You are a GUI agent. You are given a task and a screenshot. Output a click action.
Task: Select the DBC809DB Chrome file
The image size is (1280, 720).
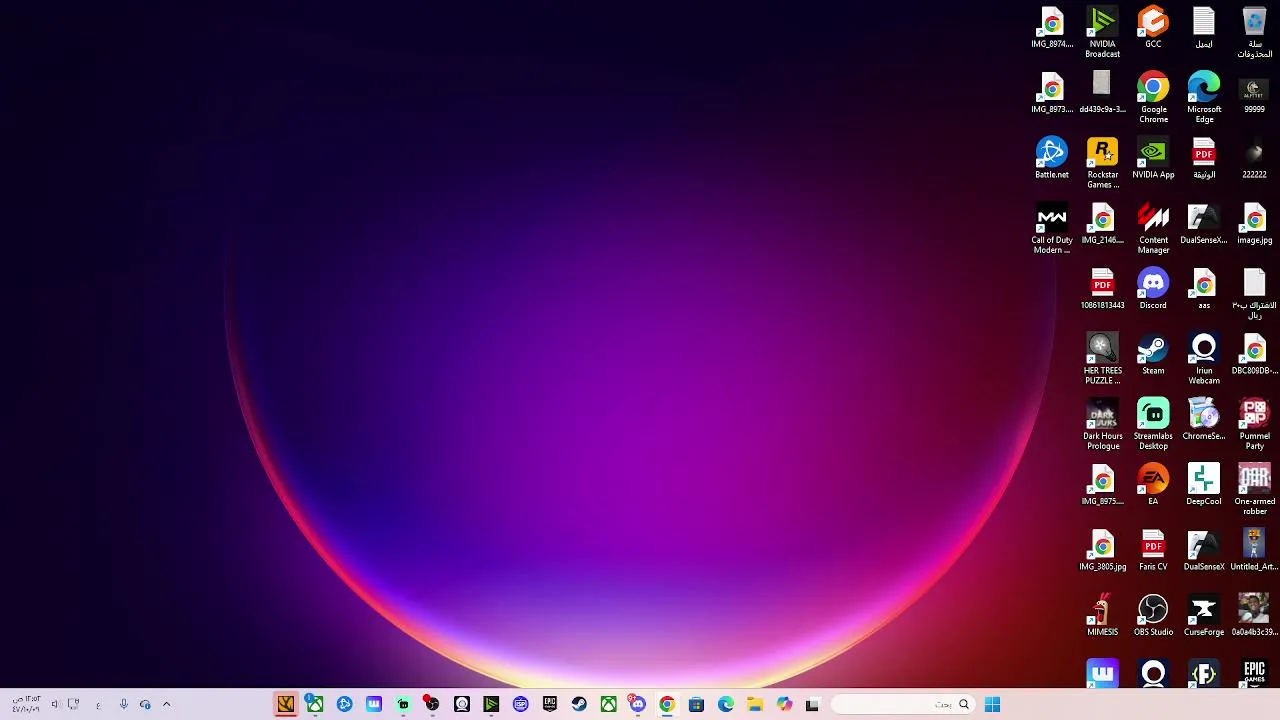coord(1254,354)
